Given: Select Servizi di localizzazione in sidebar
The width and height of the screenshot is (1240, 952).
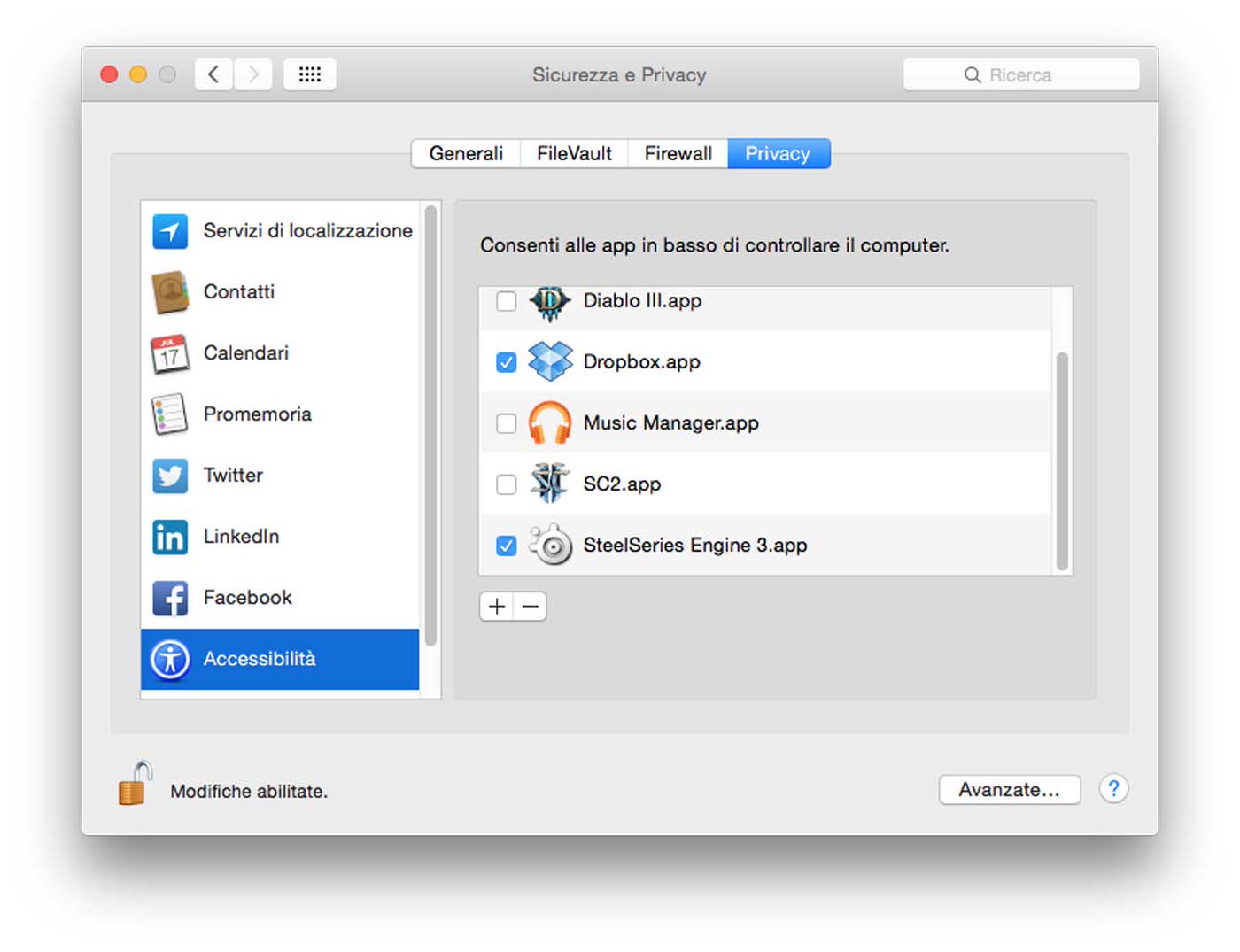Looking at the screenshot, I should click(x=280, y=231).
